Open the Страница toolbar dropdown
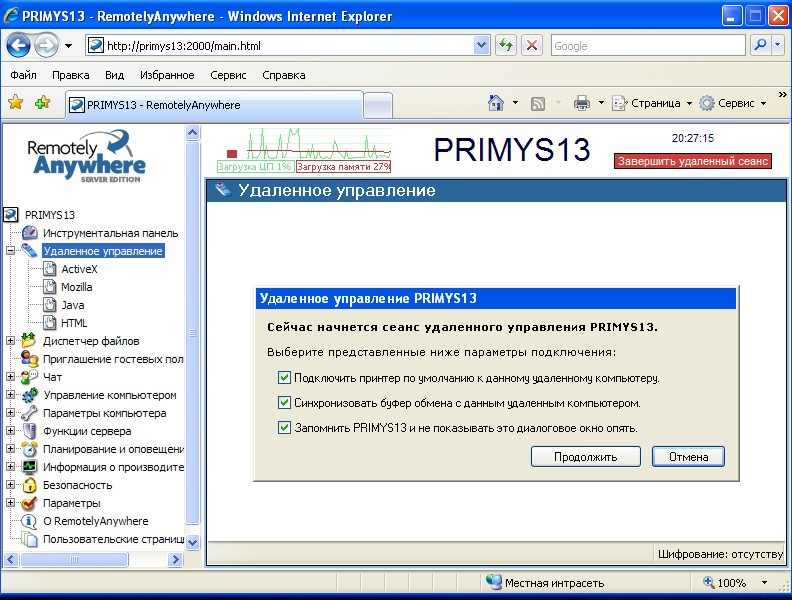The height and width of the screenshot is (600, 792). tap(689, 103)
